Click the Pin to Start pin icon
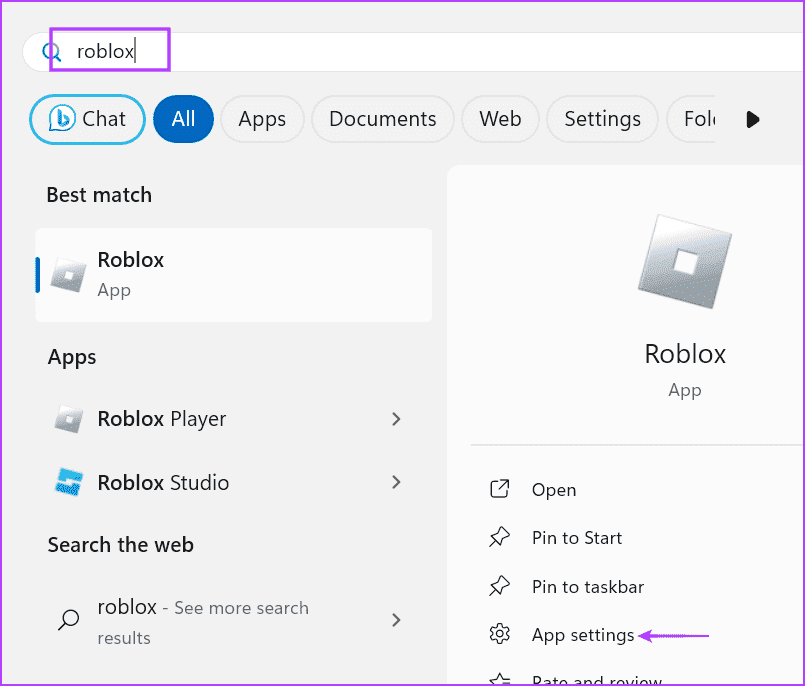 [x=500, y=538]
